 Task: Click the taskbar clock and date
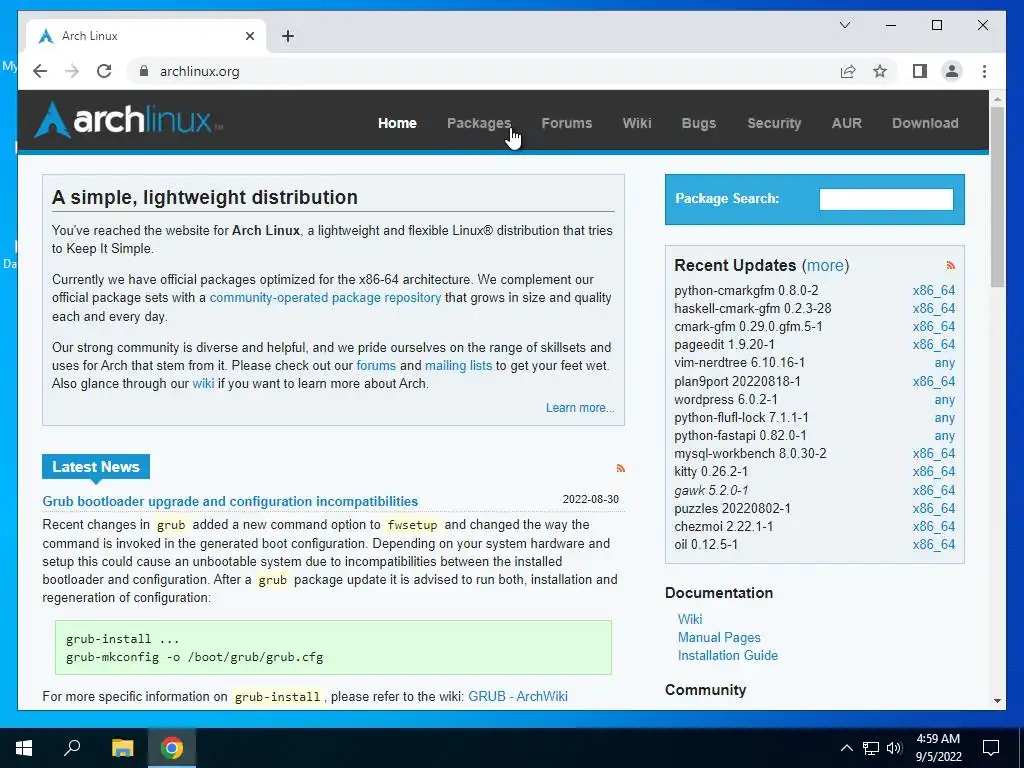coord(938,748)
